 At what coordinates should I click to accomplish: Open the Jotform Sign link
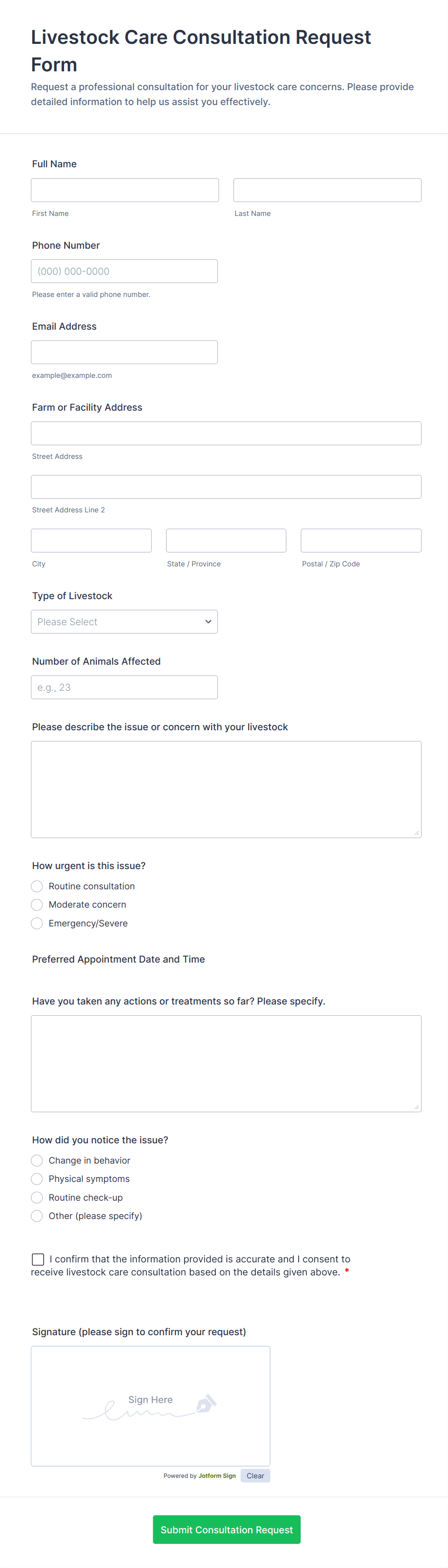pyautogui.click(x=217, y=1475)
